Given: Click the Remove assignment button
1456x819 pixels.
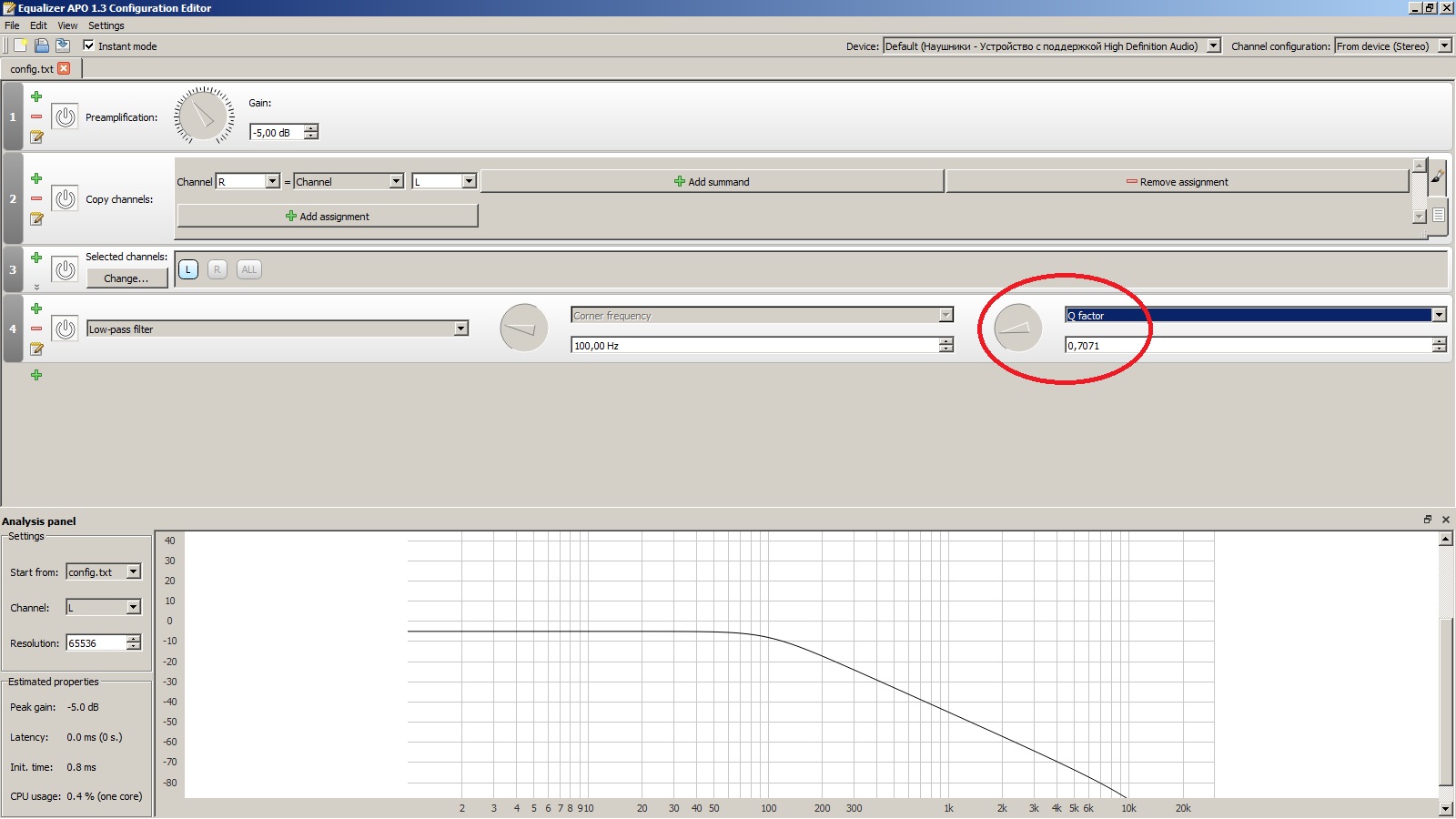Looking at the screenshot, I should pos(1178,181).
